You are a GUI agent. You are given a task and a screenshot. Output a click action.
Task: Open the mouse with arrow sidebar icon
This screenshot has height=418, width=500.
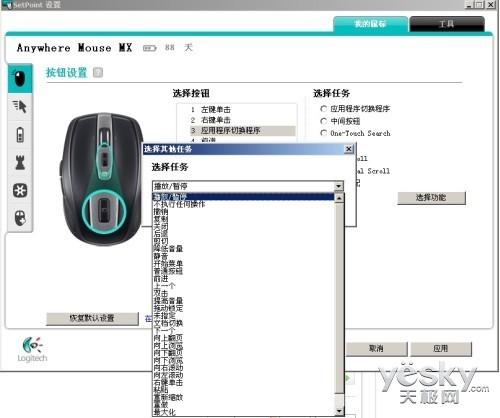pos(20,218)
